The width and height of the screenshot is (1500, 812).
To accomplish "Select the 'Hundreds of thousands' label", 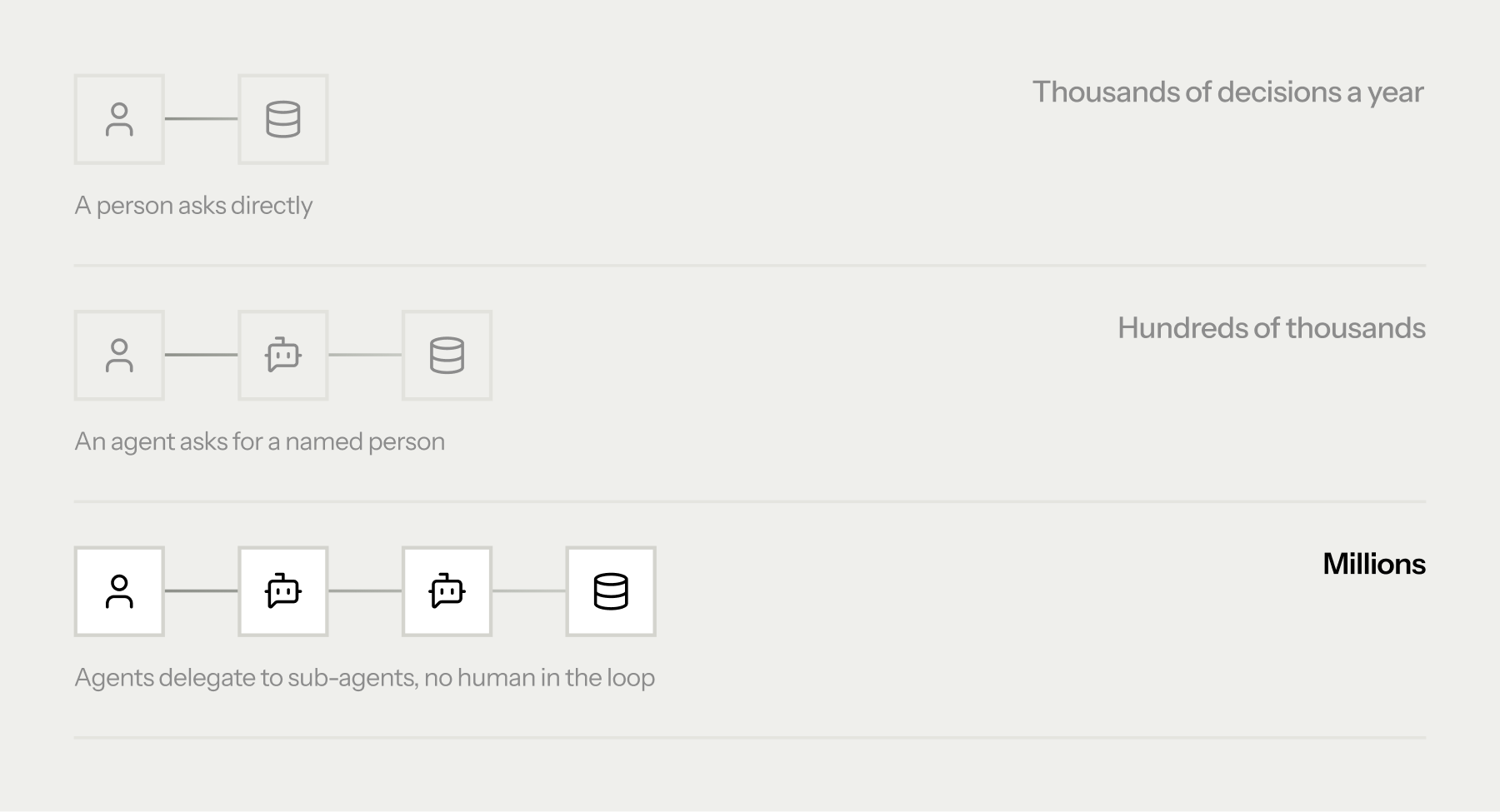I will click(1272, 328).
